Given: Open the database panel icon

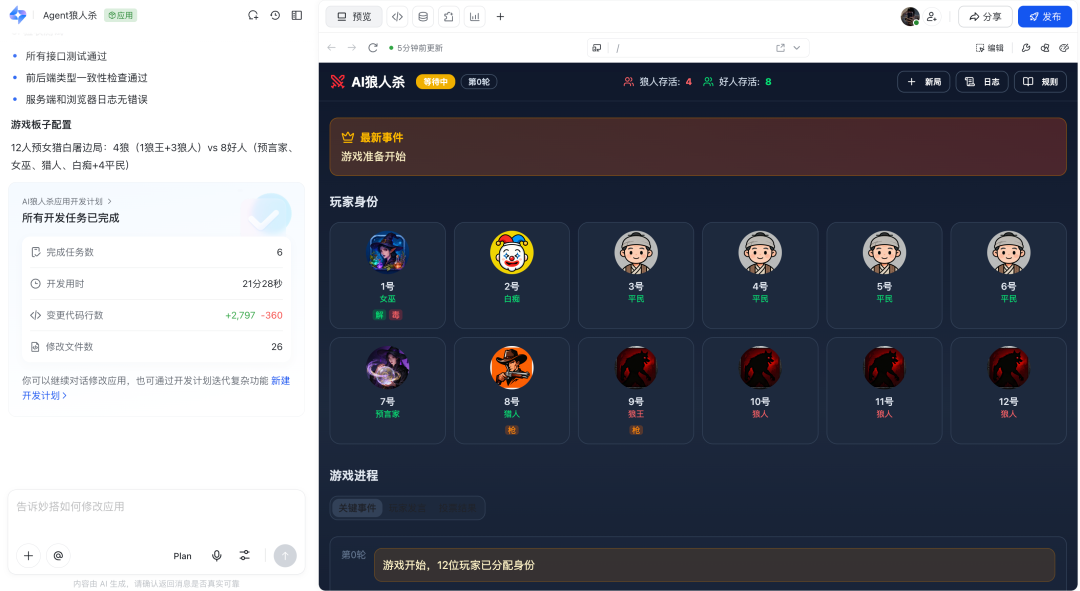Looking at the screenshot, I should point(423,17).
